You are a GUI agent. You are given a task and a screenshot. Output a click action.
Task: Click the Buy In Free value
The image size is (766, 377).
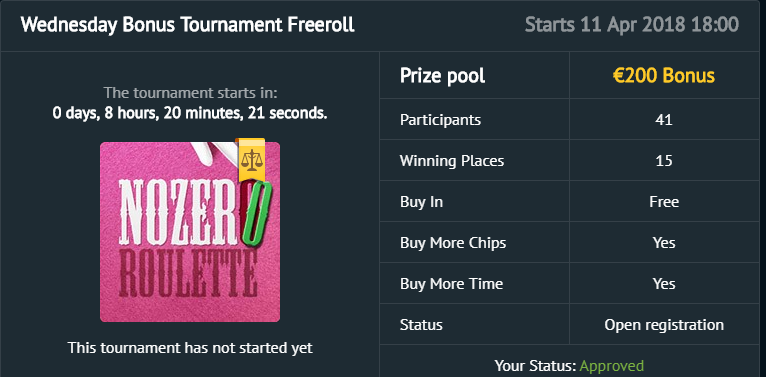point(664,202)
